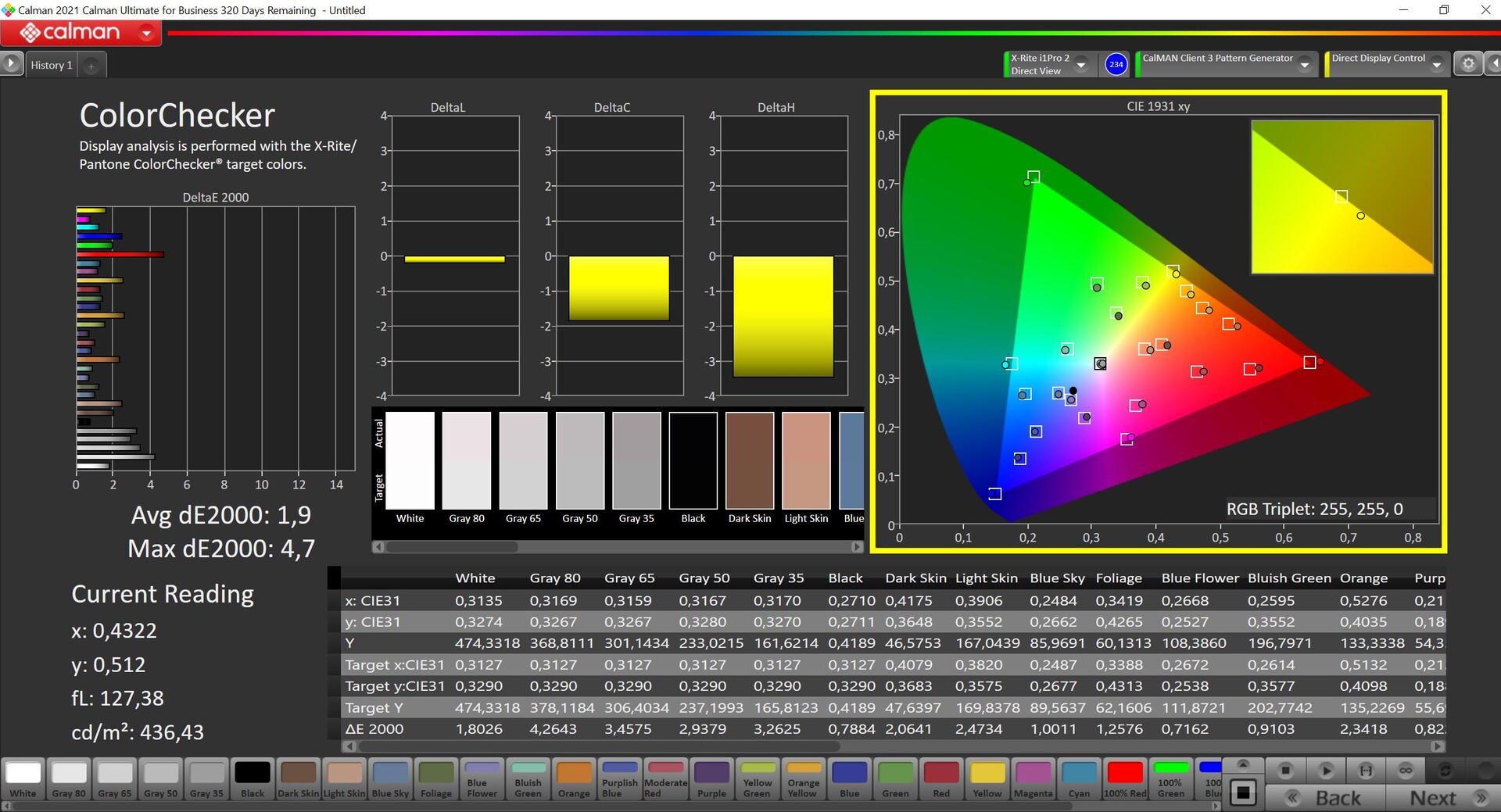The image size is (1501, 812).
Task: Switch to History 1 tab
Action: tap(52, 65)
